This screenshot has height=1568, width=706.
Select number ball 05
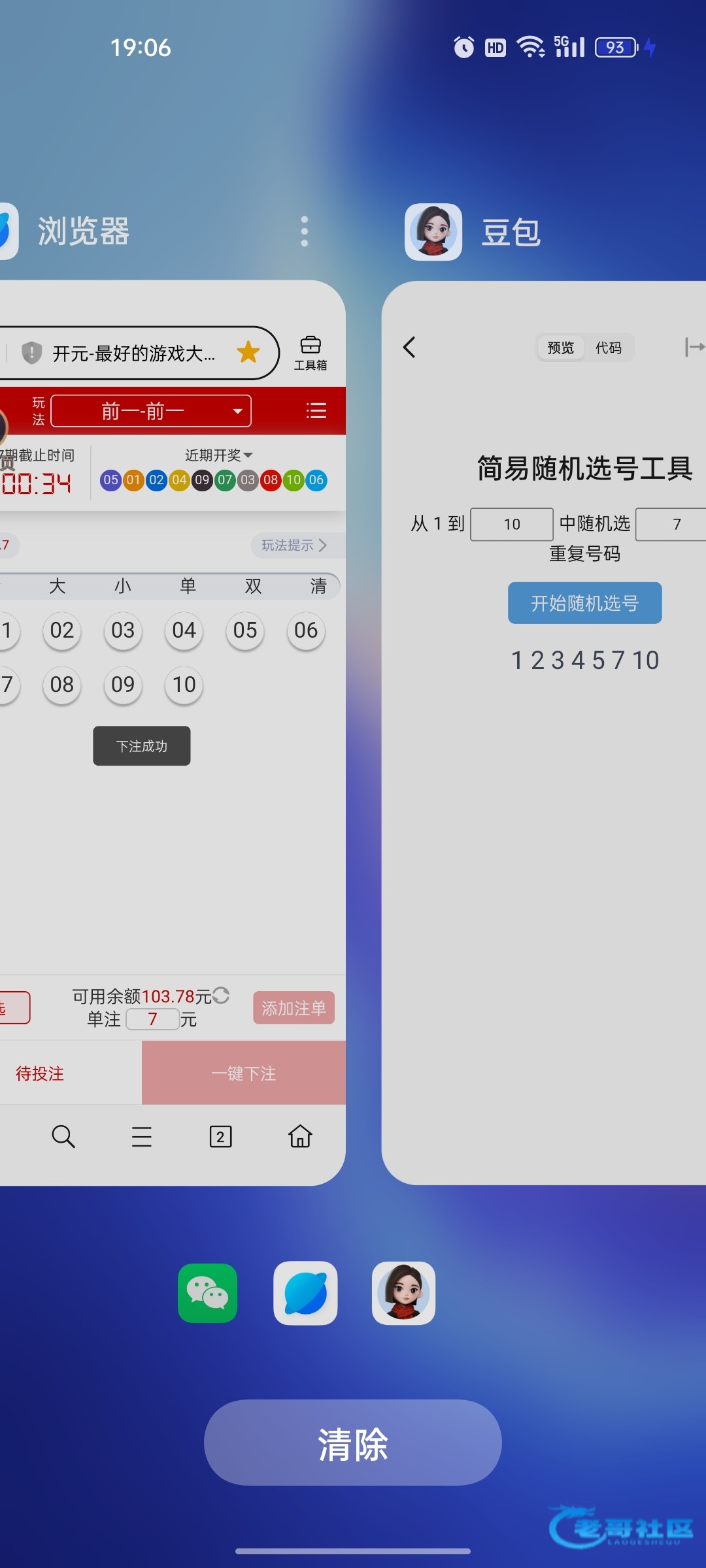click(245, 630)
